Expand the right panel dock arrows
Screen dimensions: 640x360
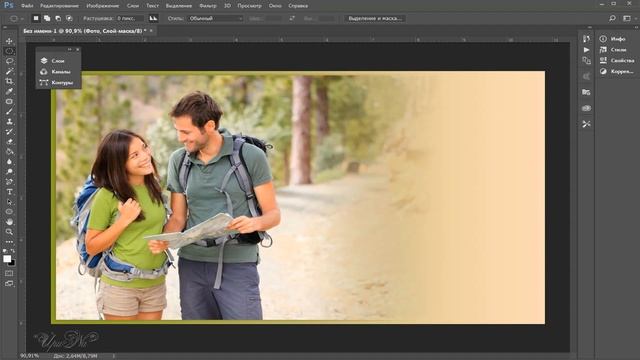click(x=636, y=27)
